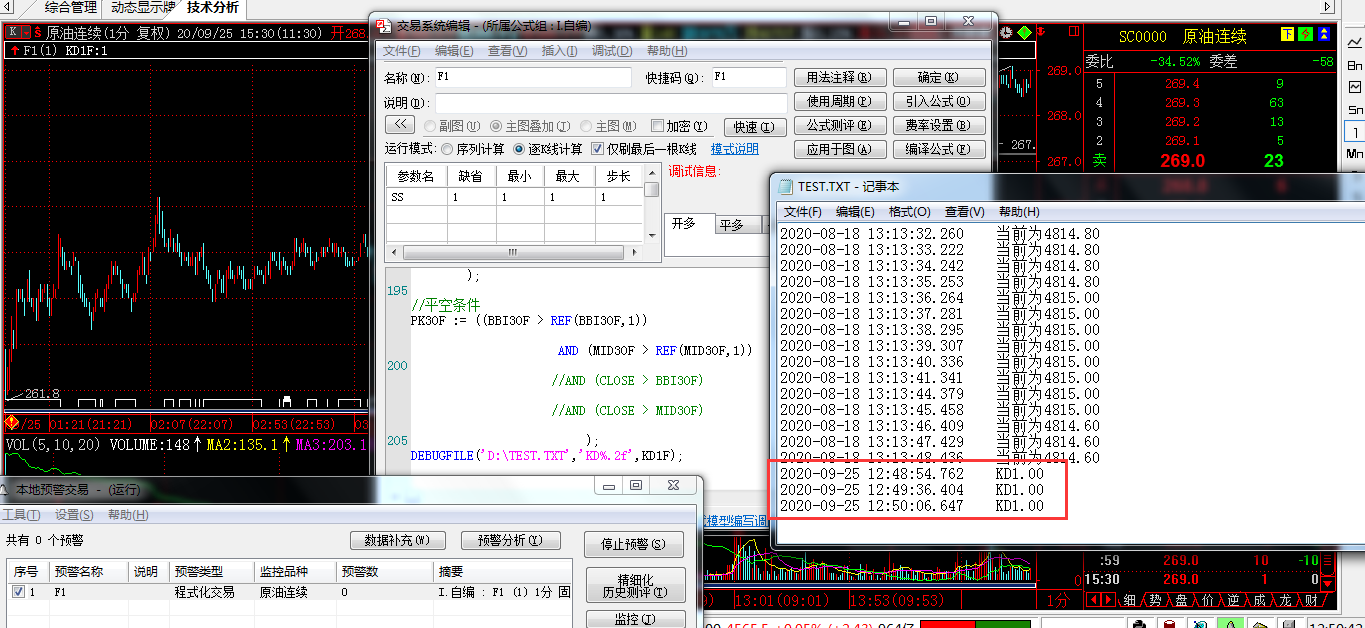This screenshot has width=1365, height=628.
Task: Select the Mn period in right sidebar
Action: click(x=1355, y=154)
